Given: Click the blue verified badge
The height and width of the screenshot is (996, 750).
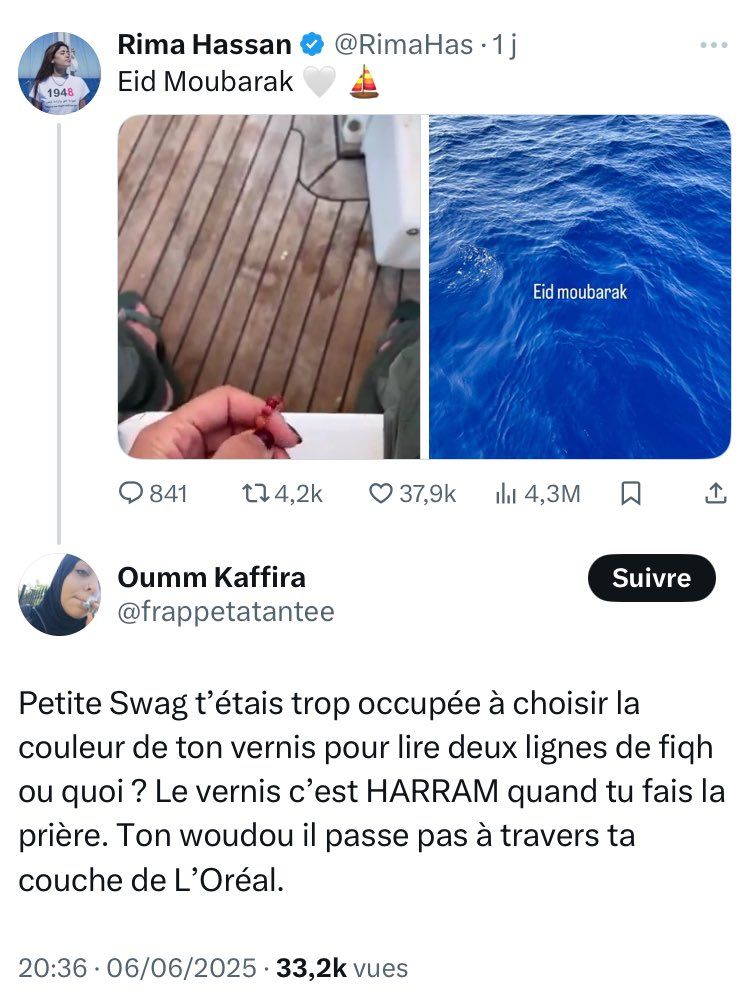Looking at the screenshot, I should point(312,45).
